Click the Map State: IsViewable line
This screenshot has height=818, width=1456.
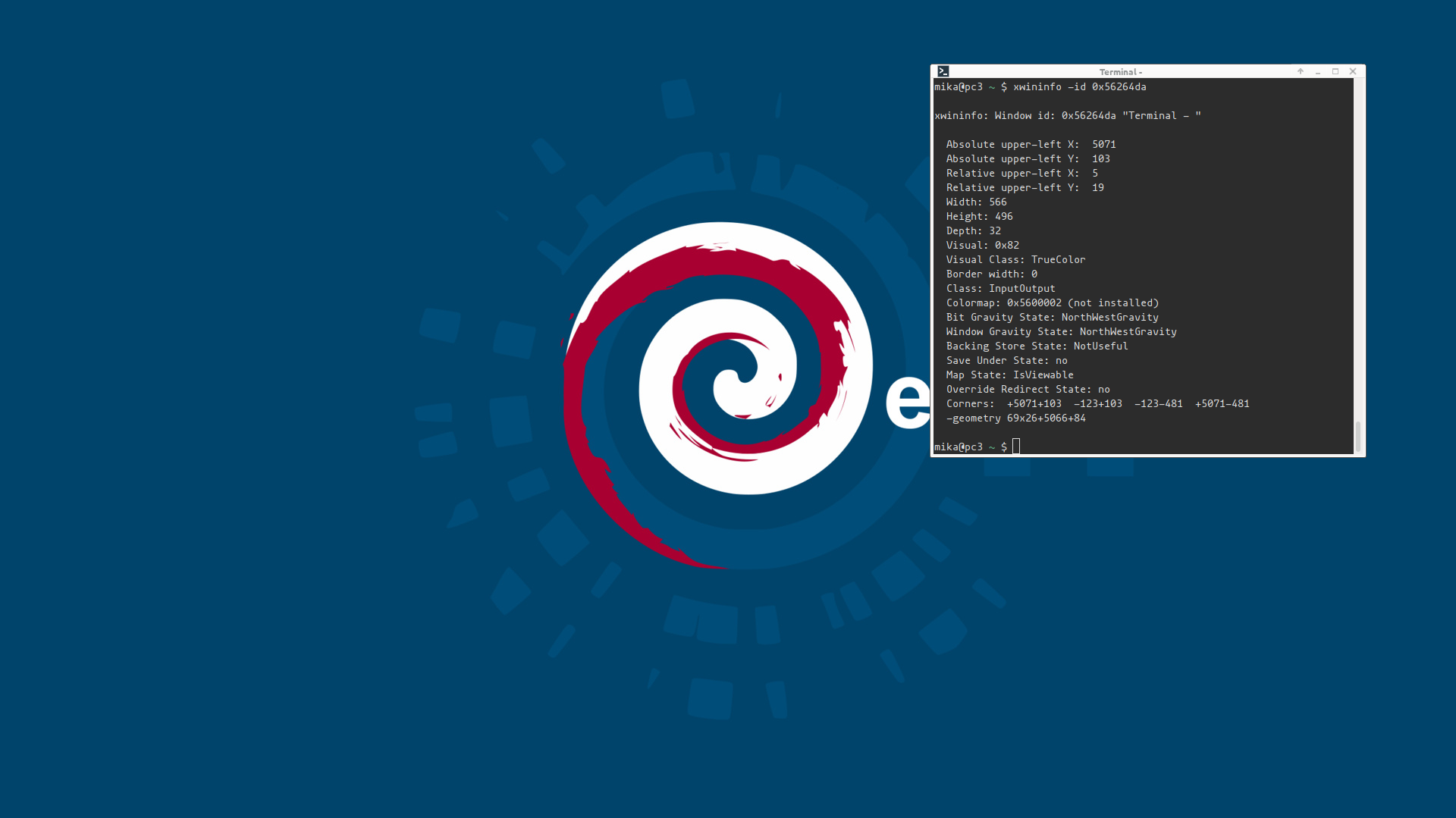(x=1009, y=375)
